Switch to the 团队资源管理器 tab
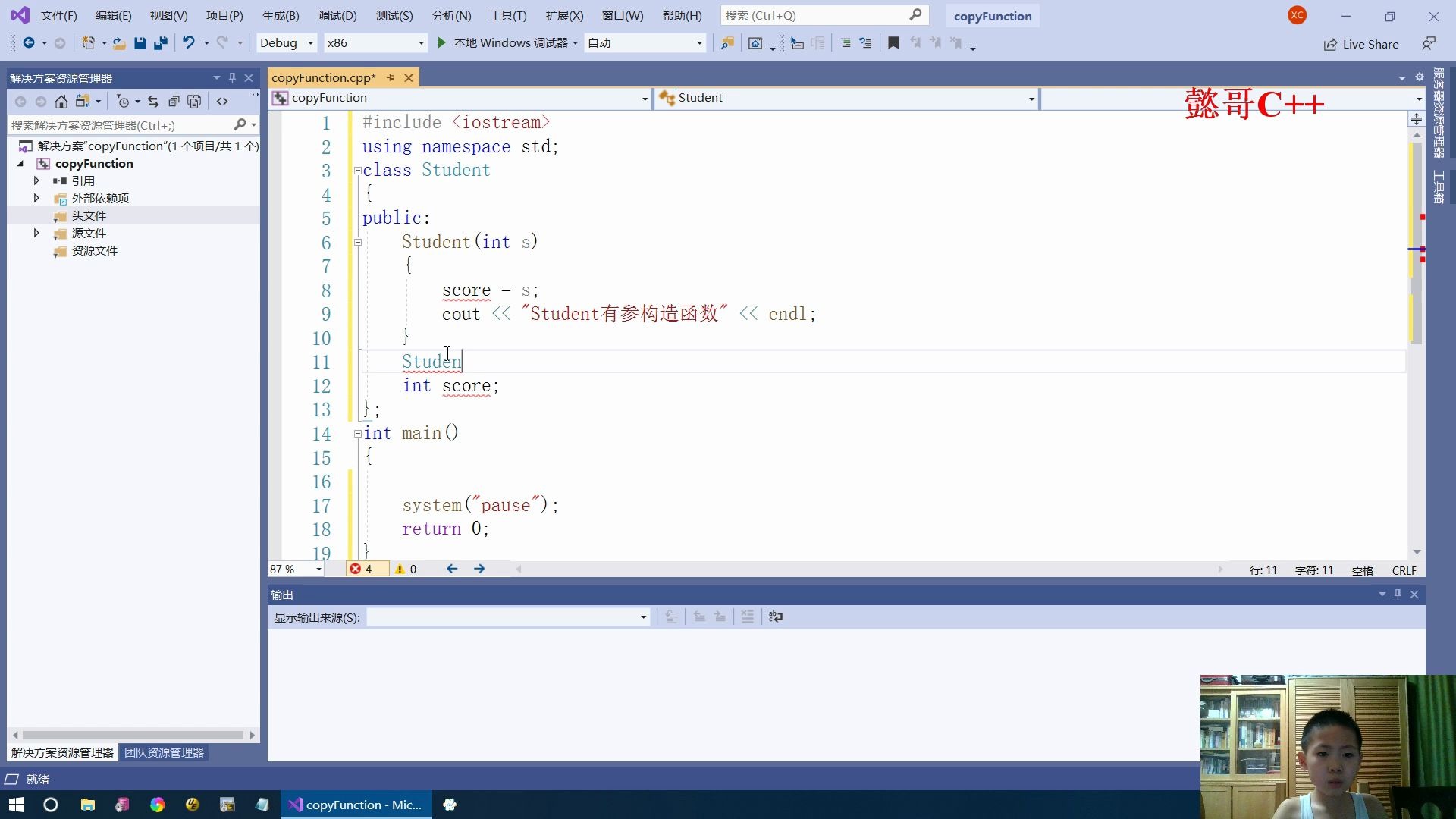The width and height of the screenshot is (1456, 819). 163,752
